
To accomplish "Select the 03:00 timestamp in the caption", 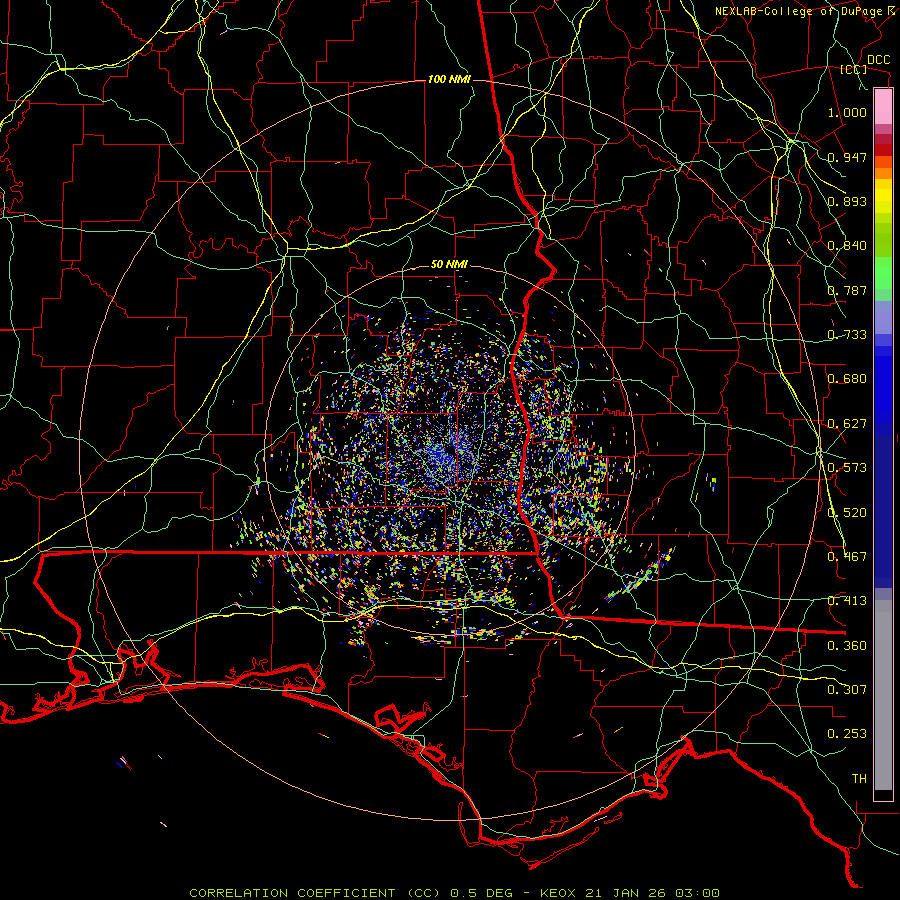I will [697, 893].
